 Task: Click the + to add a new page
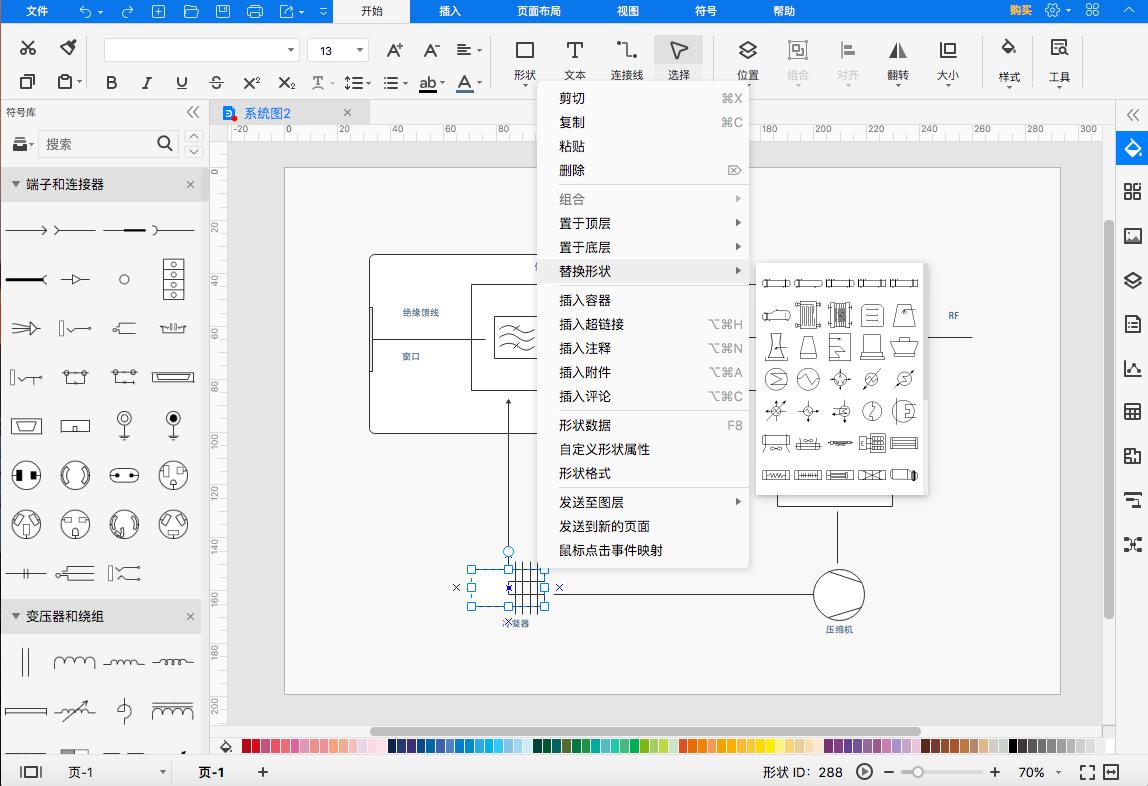coord(262,772)
